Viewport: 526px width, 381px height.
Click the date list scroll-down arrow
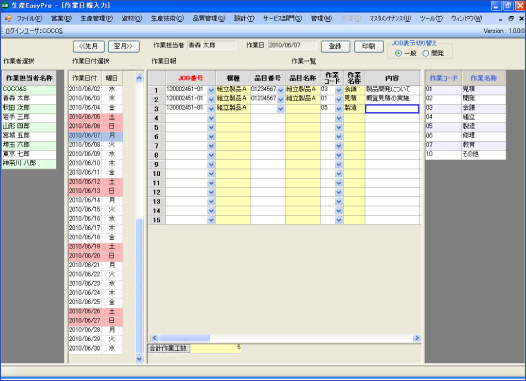click(139, 359)
